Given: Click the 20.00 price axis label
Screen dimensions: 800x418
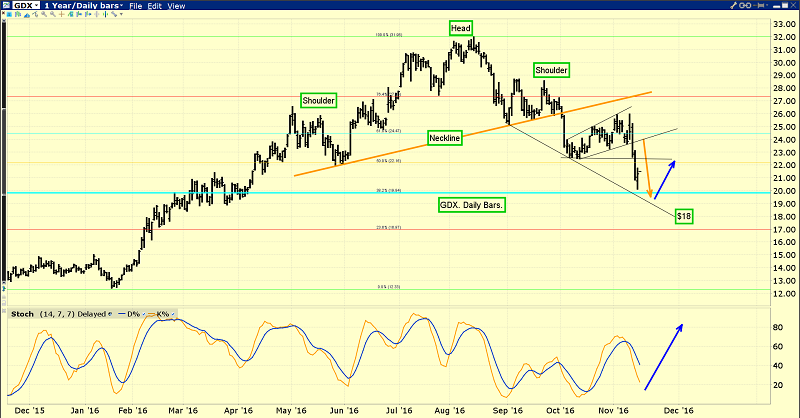Looking at the screenshot, I should point(784,191).
